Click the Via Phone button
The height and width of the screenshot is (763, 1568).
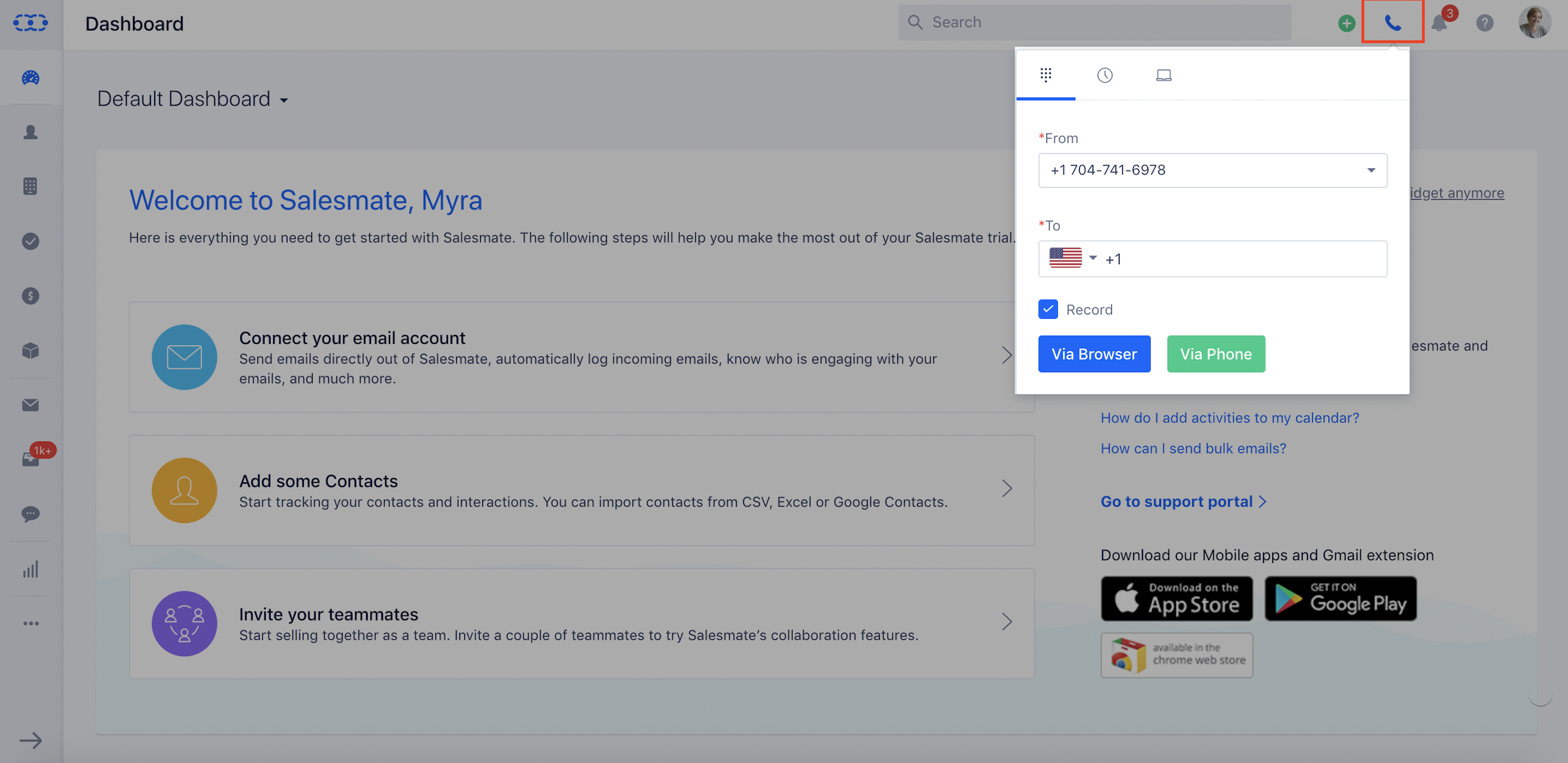click(x=1215, y=354)
